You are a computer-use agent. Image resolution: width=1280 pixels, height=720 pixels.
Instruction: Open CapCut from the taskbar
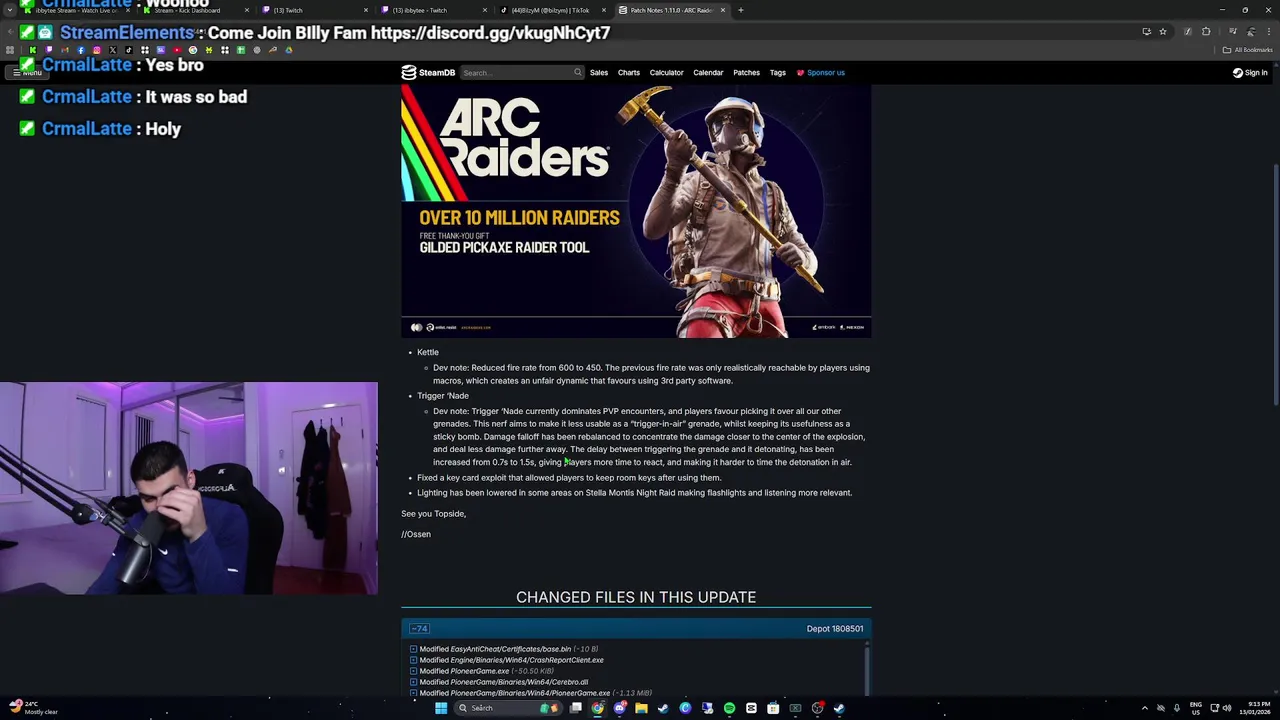751,708
